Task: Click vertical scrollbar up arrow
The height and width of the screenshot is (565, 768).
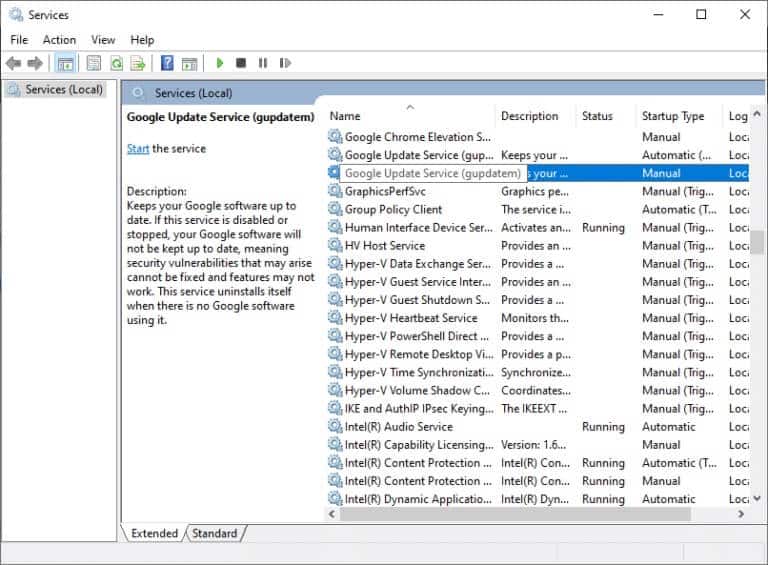Action: [x=757, y=114]
